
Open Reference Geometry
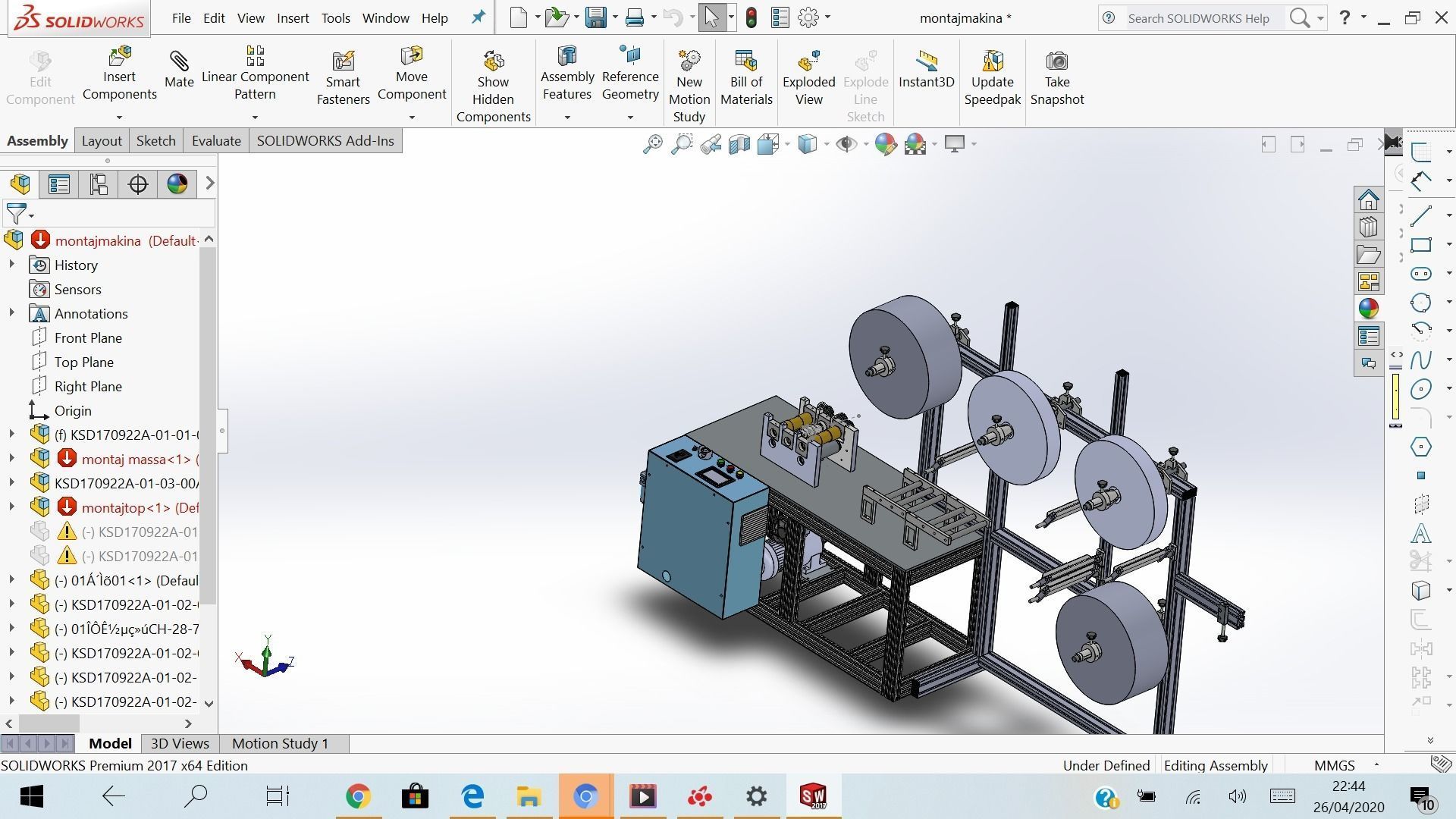630,74
